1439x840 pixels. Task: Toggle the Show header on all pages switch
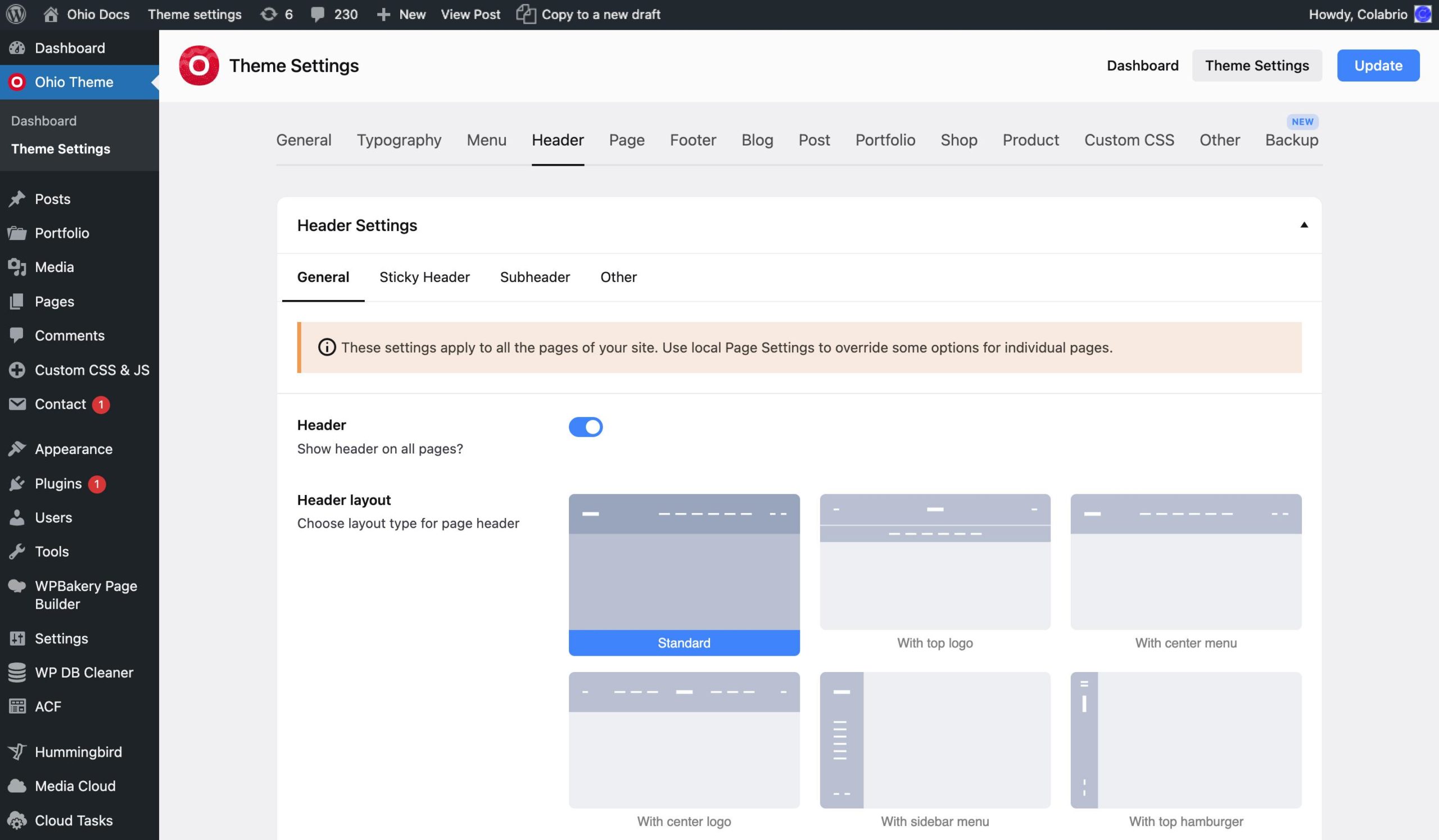tap(585, 427)
